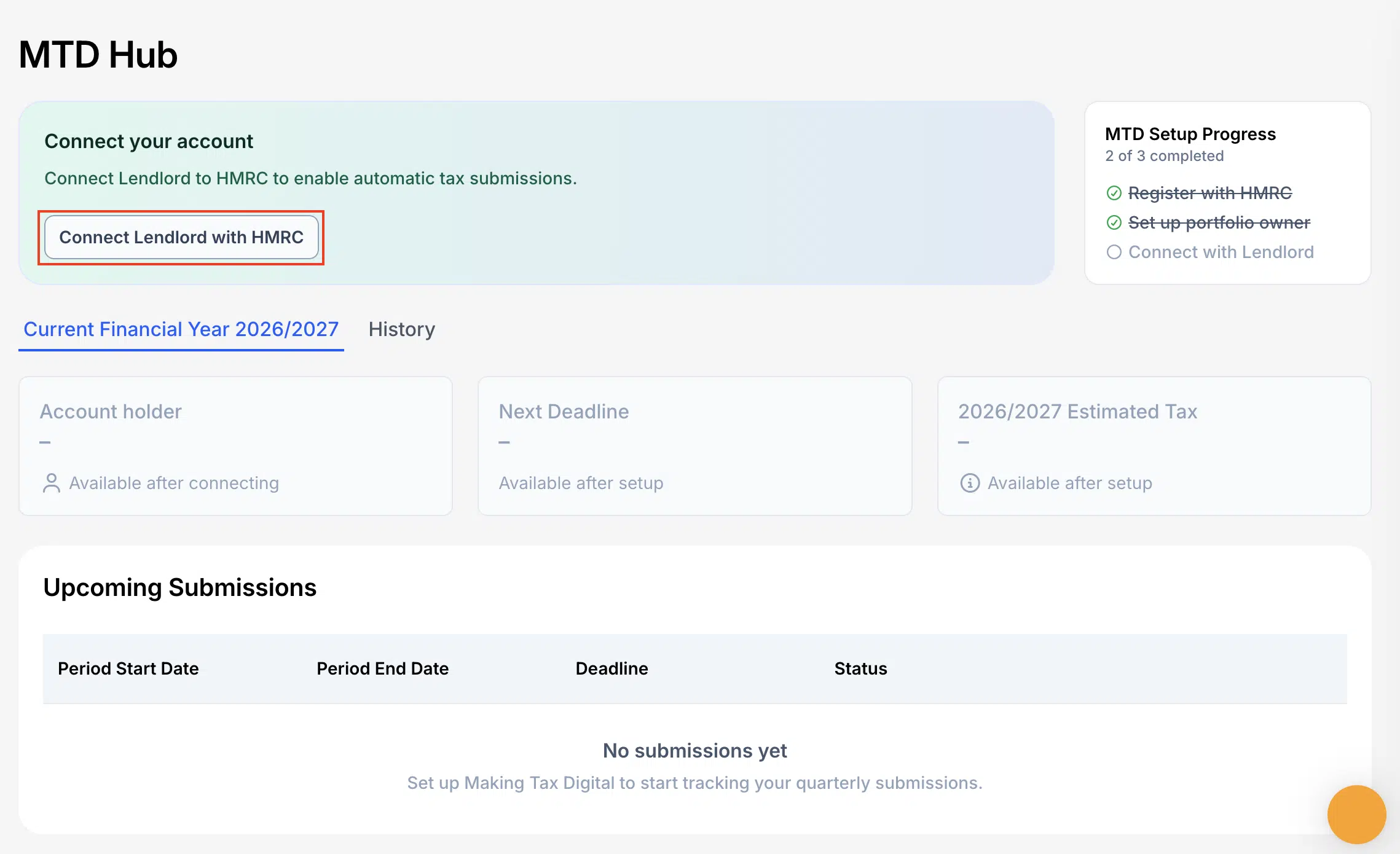Click the Set up Making Tax Digital hint text
This screenshot has width=1400, height=854.
tap(695, 783)
